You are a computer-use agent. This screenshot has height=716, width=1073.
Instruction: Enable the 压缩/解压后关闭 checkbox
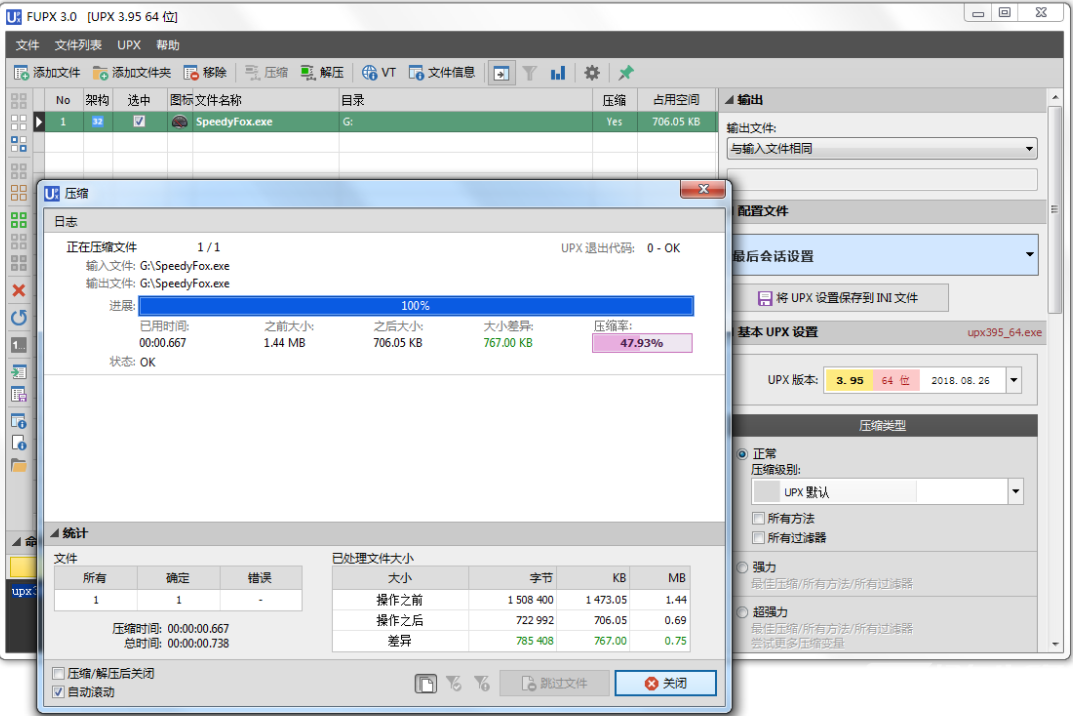pos(59,674)
